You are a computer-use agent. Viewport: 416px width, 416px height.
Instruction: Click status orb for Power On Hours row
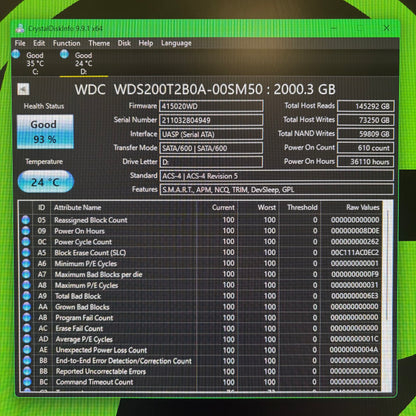[x=26, y=231]
